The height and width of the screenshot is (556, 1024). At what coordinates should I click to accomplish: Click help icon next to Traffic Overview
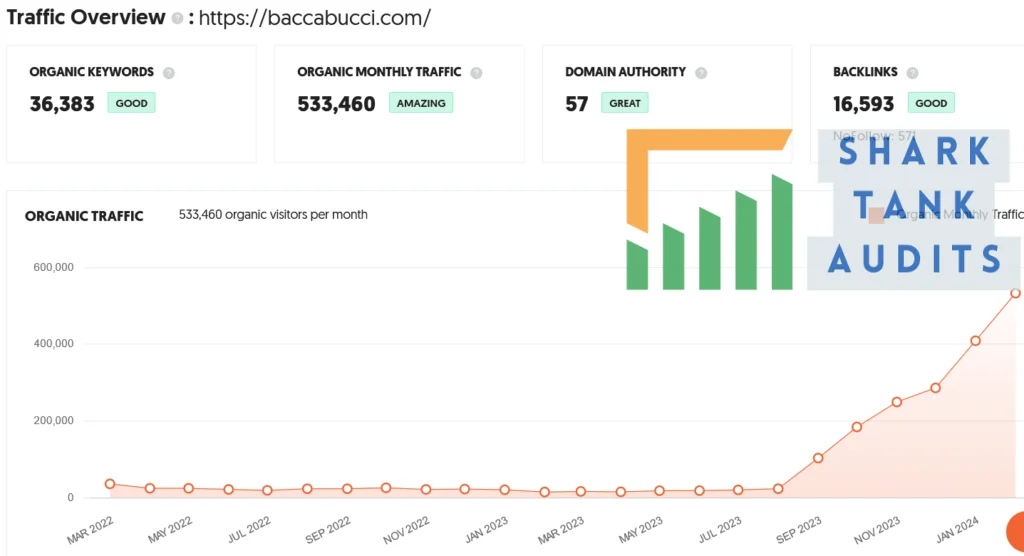(x=177, y=18)
